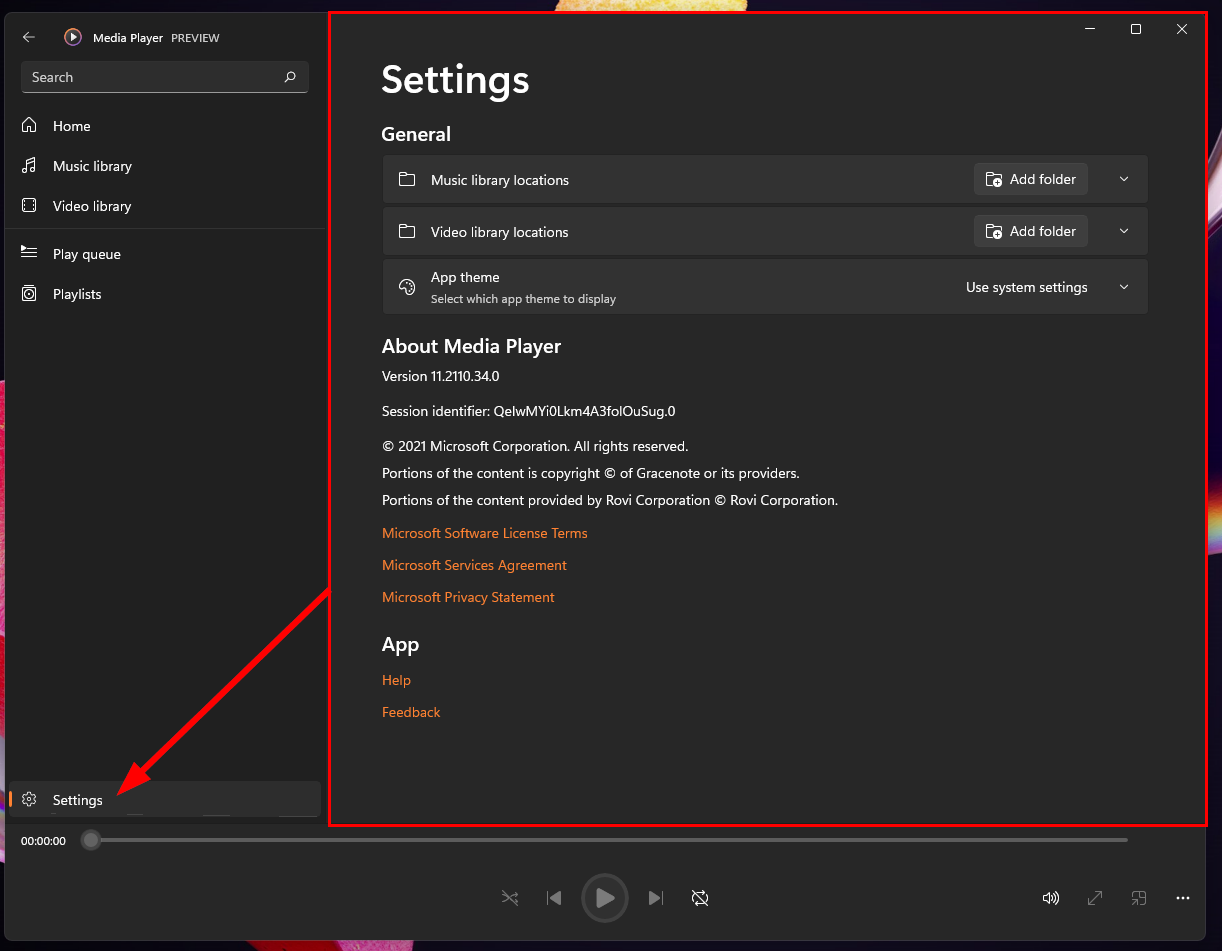Click the Version 11.2110.34.0 text
This screenshot has height=951, width=1222.
440,376
